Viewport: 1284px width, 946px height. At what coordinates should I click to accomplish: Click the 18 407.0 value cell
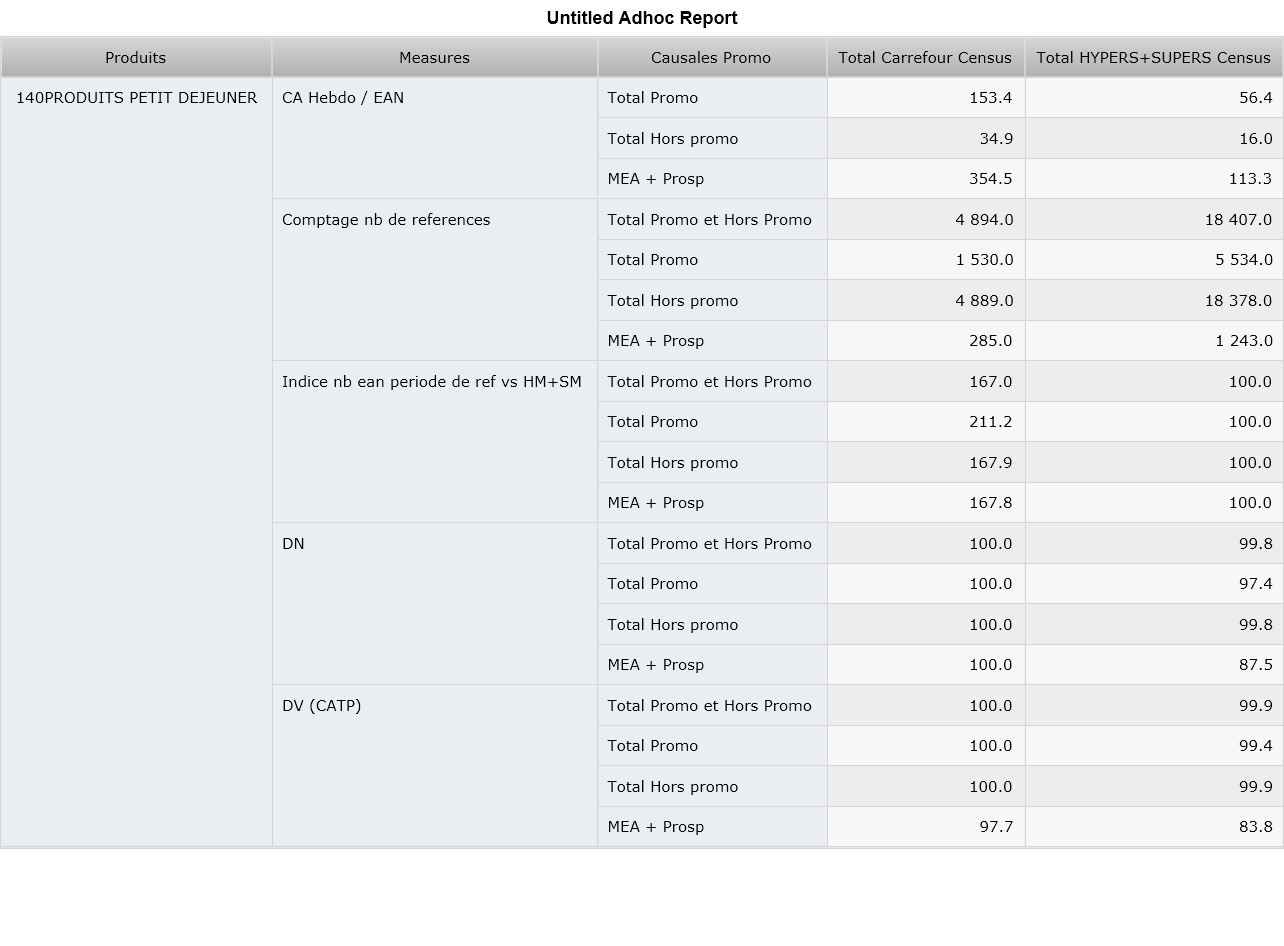(1155, 219)
